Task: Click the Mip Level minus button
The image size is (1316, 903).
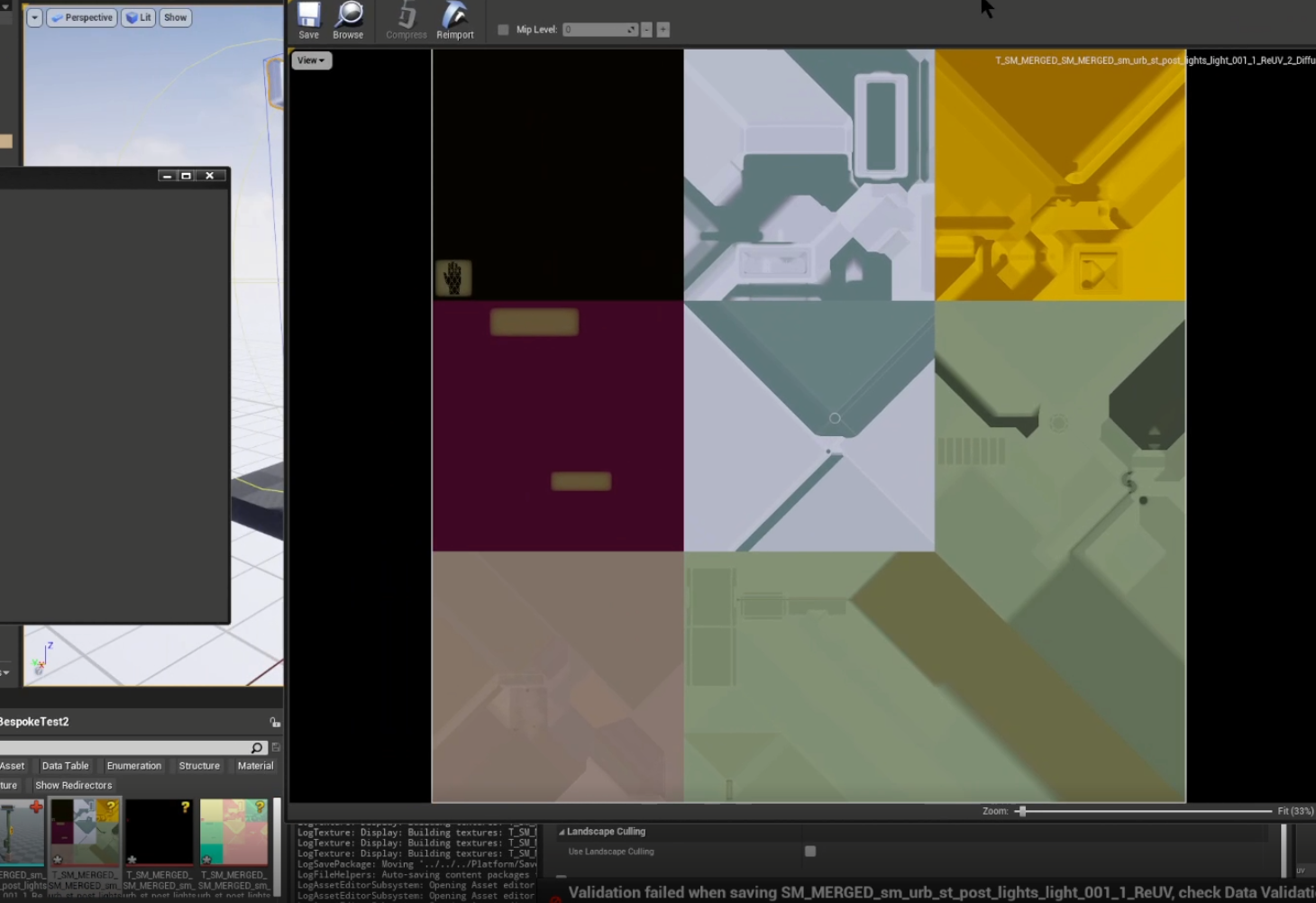Action: [x=646, y=30]
